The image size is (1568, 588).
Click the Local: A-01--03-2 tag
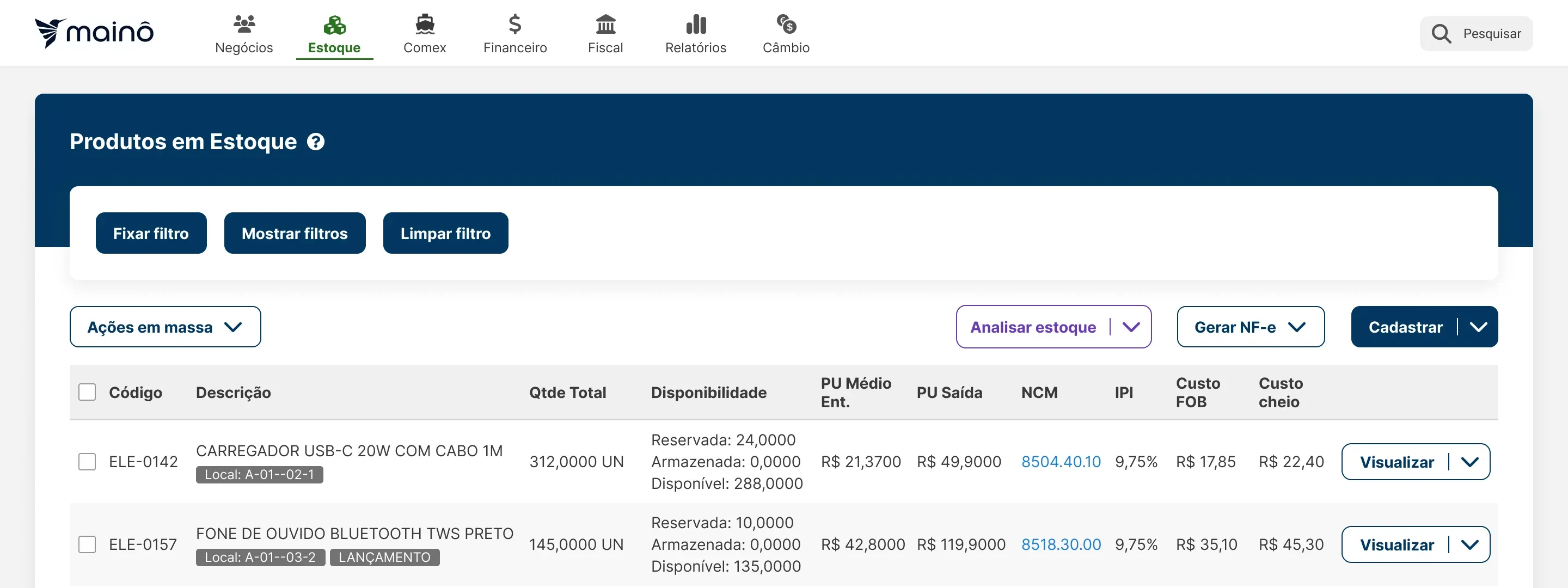coord(260,557)
